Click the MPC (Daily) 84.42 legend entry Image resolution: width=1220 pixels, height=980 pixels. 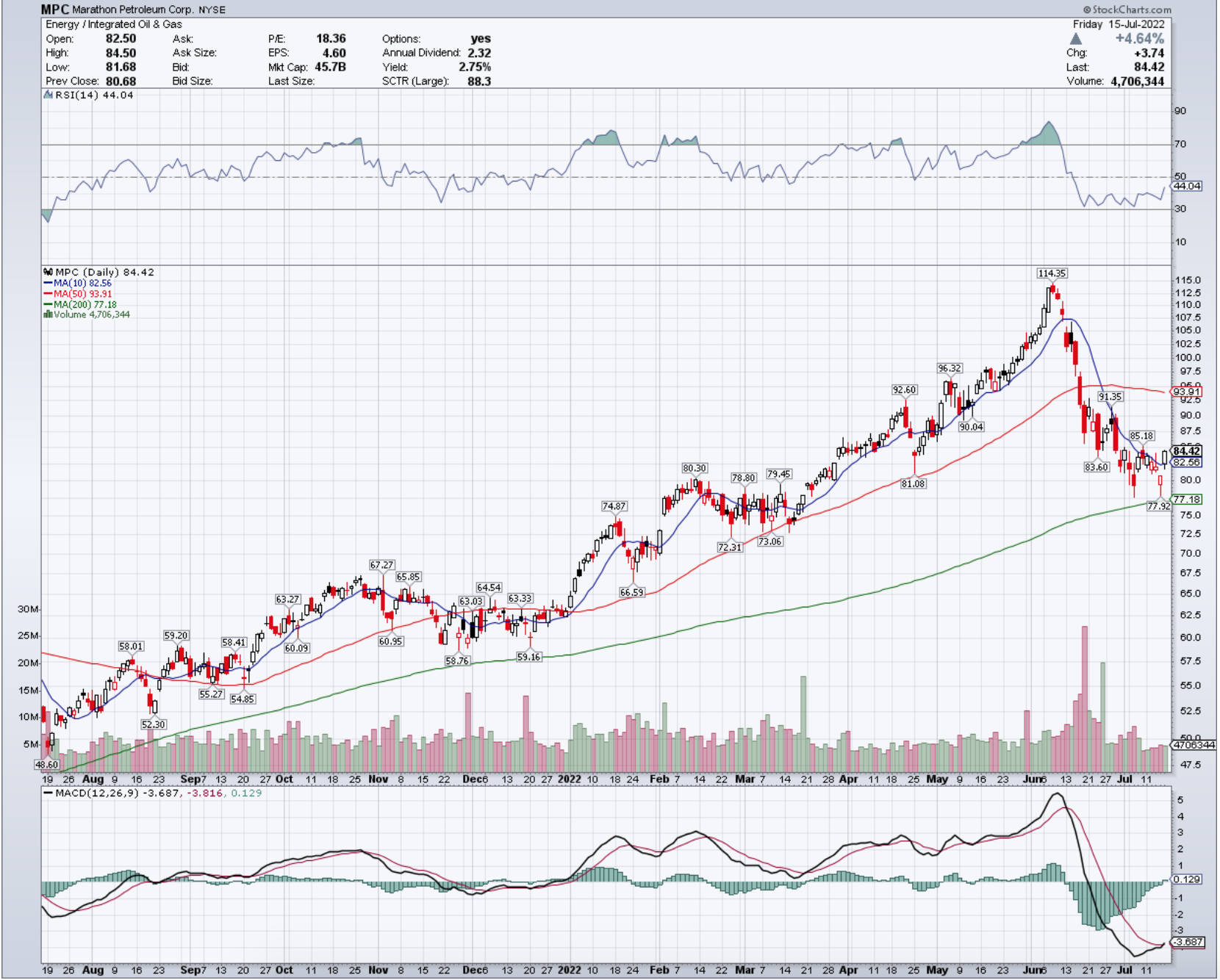[x=99, y=272]
